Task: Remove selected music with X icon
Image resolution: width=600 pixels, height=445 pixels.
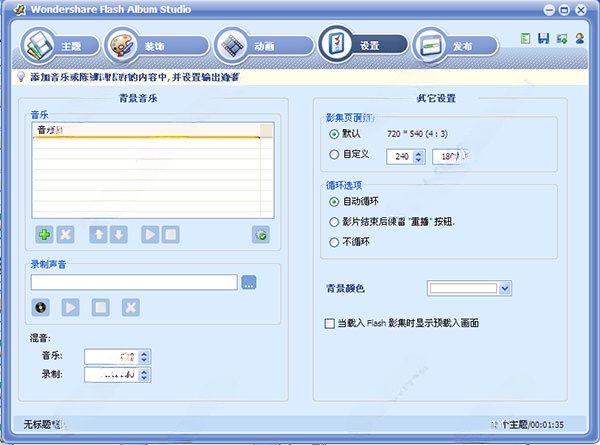Action: tap(65, 235)
